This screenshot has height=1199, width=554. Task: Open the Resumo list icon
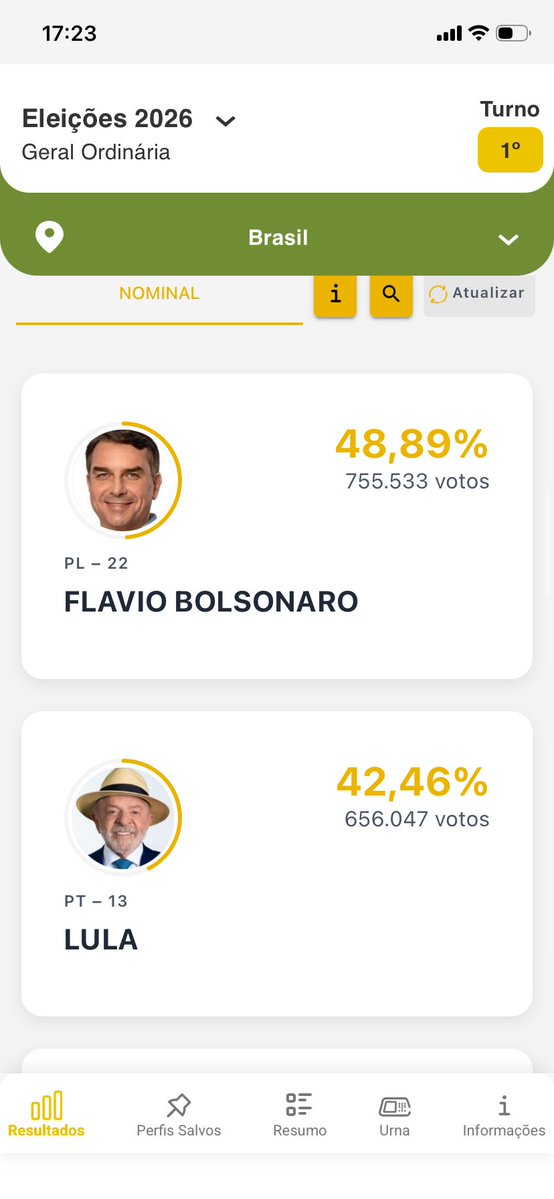click(x=299, y=1105)
